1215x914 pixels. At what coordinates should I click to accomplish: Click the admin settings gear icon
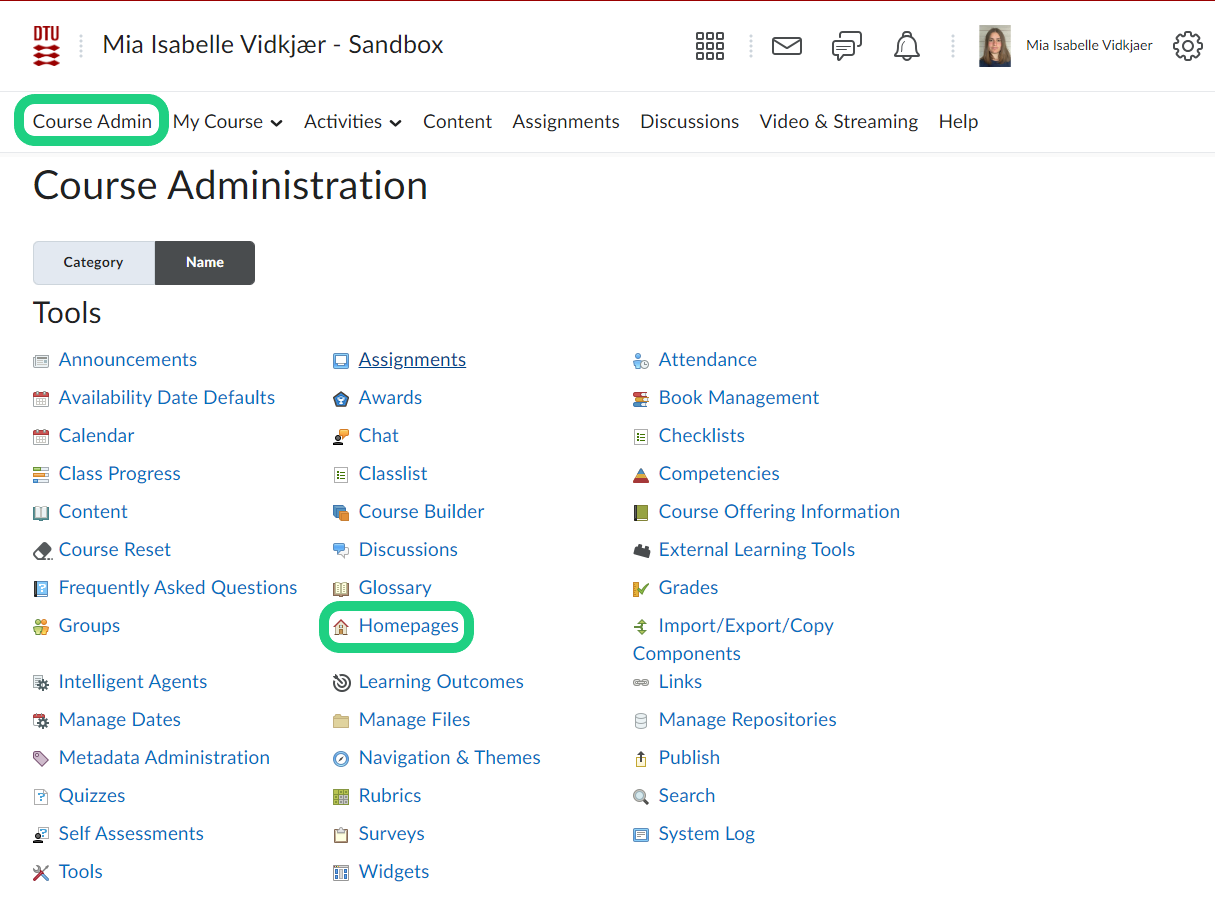tap(1187, 46)
